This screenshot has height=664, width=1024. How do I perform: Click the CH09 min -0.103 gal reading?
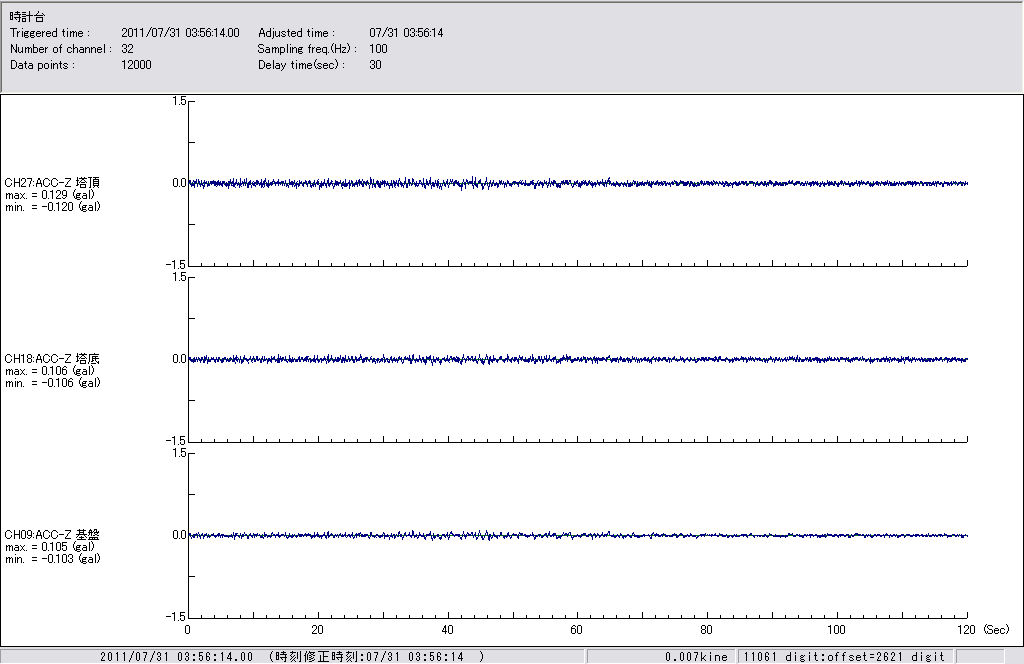click(x=52, y=559)
